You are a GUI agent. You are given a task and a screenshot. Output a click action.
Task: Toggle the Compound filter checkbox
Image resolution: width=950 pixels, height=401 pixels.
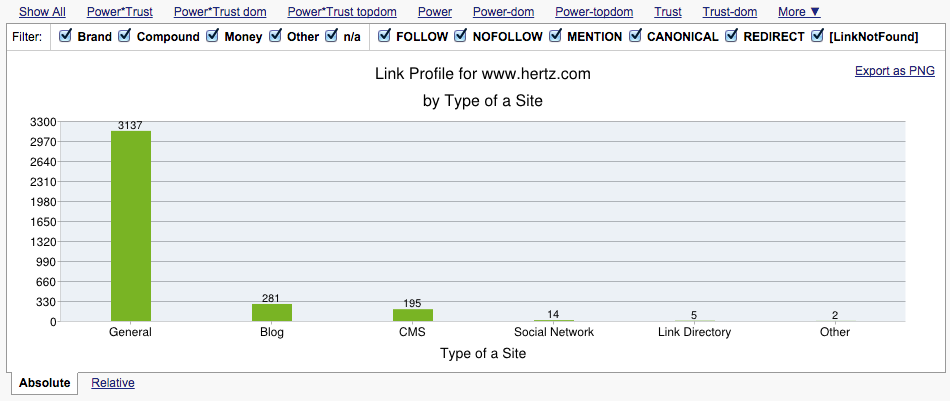point(124,36)
